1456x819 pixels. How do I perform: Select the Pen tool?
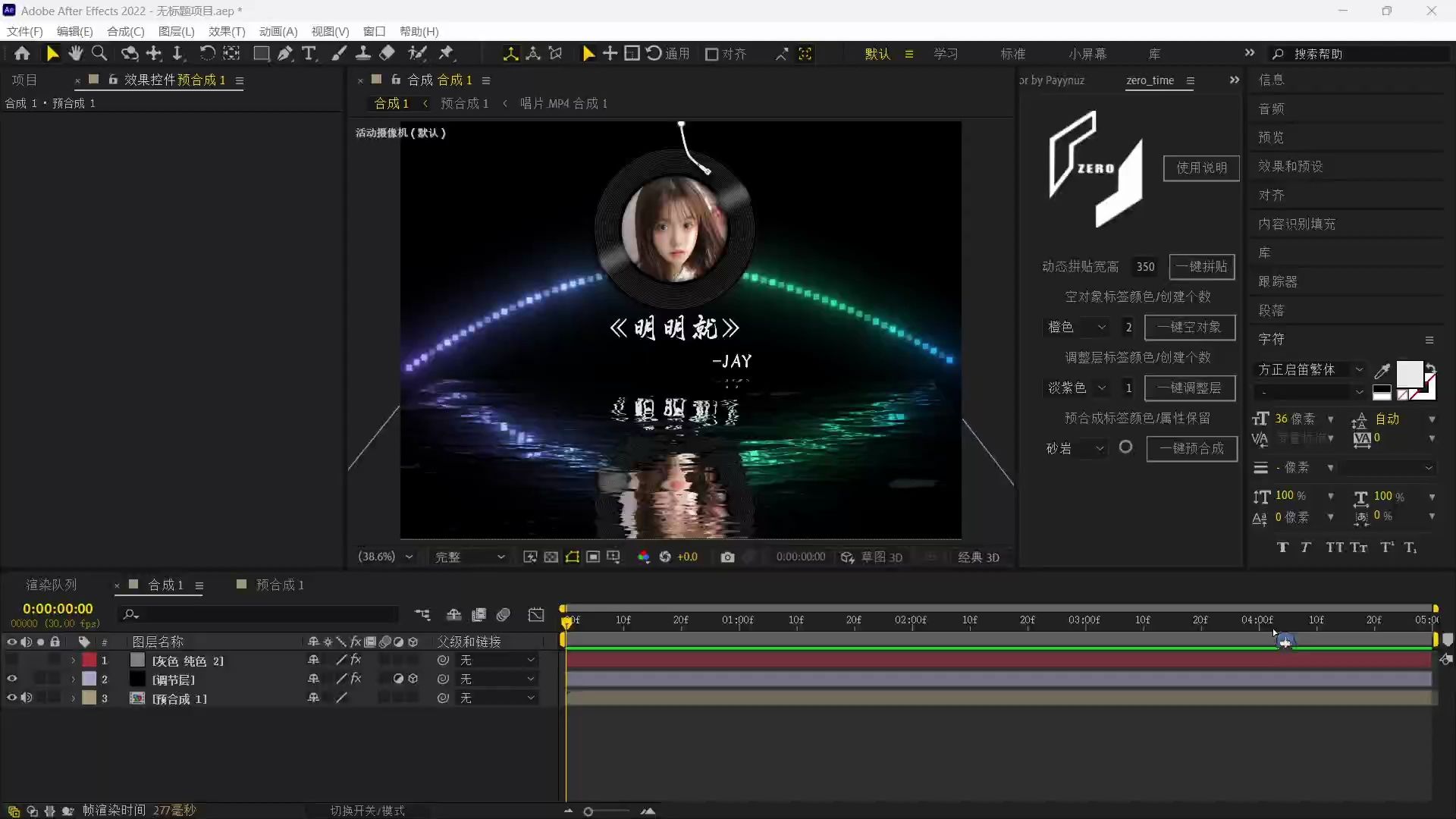coord(284,54)
